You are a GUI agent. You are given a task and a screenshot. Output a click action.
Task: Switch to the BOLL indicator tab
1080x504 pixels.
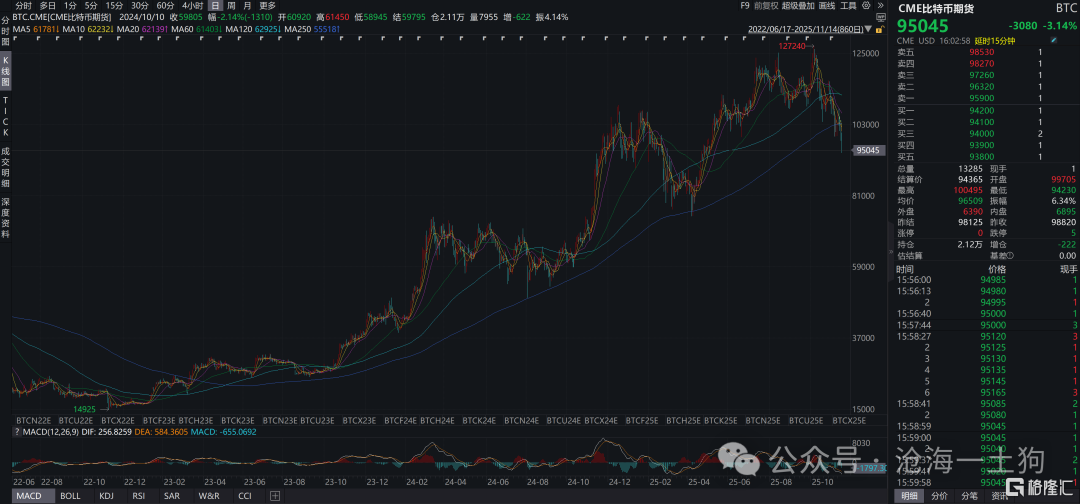tap(70, 496)
